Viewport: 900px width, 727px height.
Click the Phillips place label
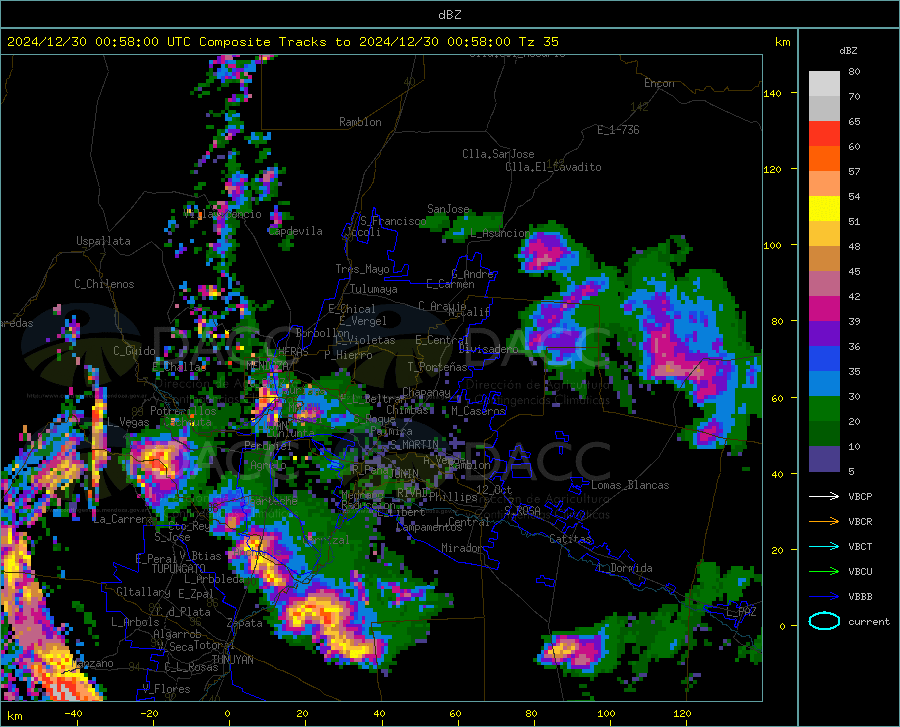pos(452,496)
